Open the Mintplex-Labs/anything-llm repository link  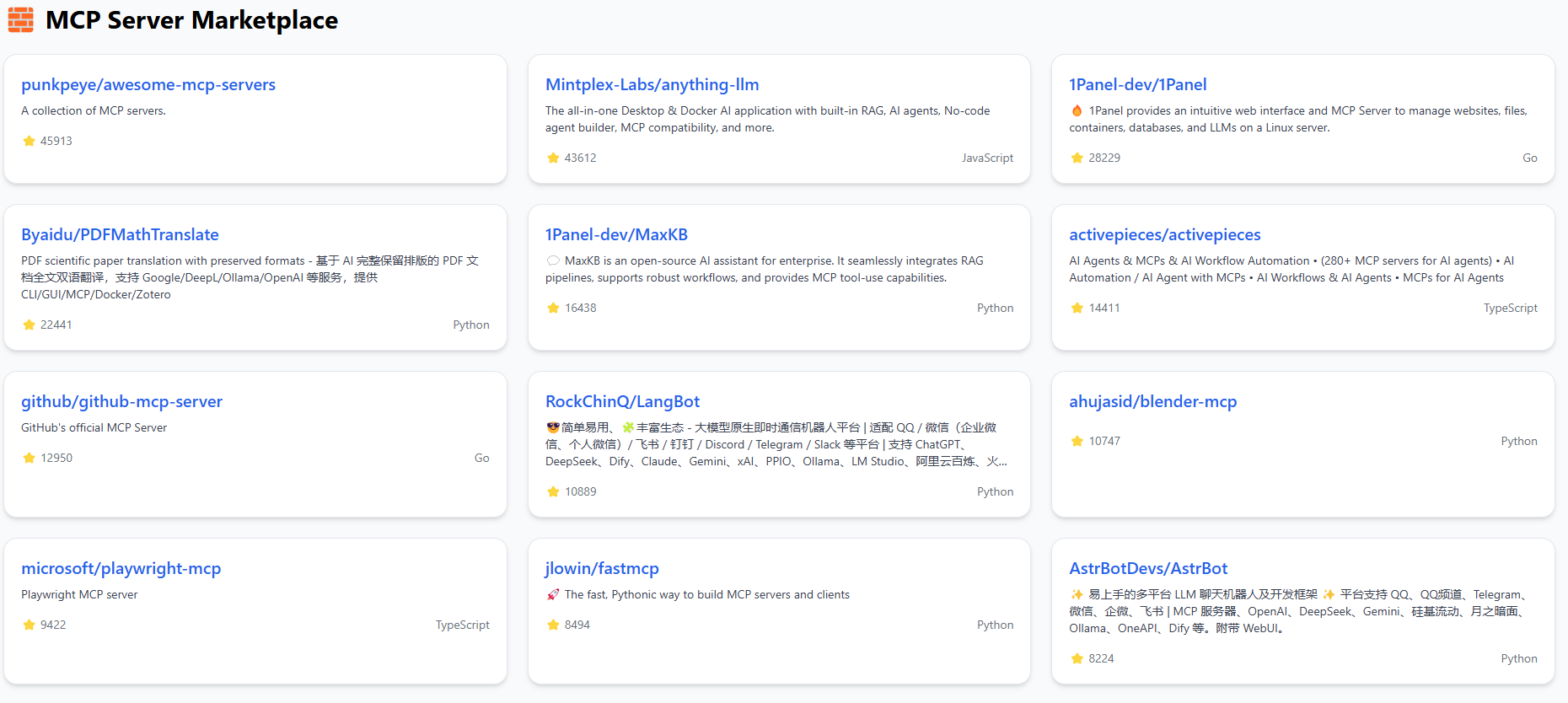tap(652, 84)
